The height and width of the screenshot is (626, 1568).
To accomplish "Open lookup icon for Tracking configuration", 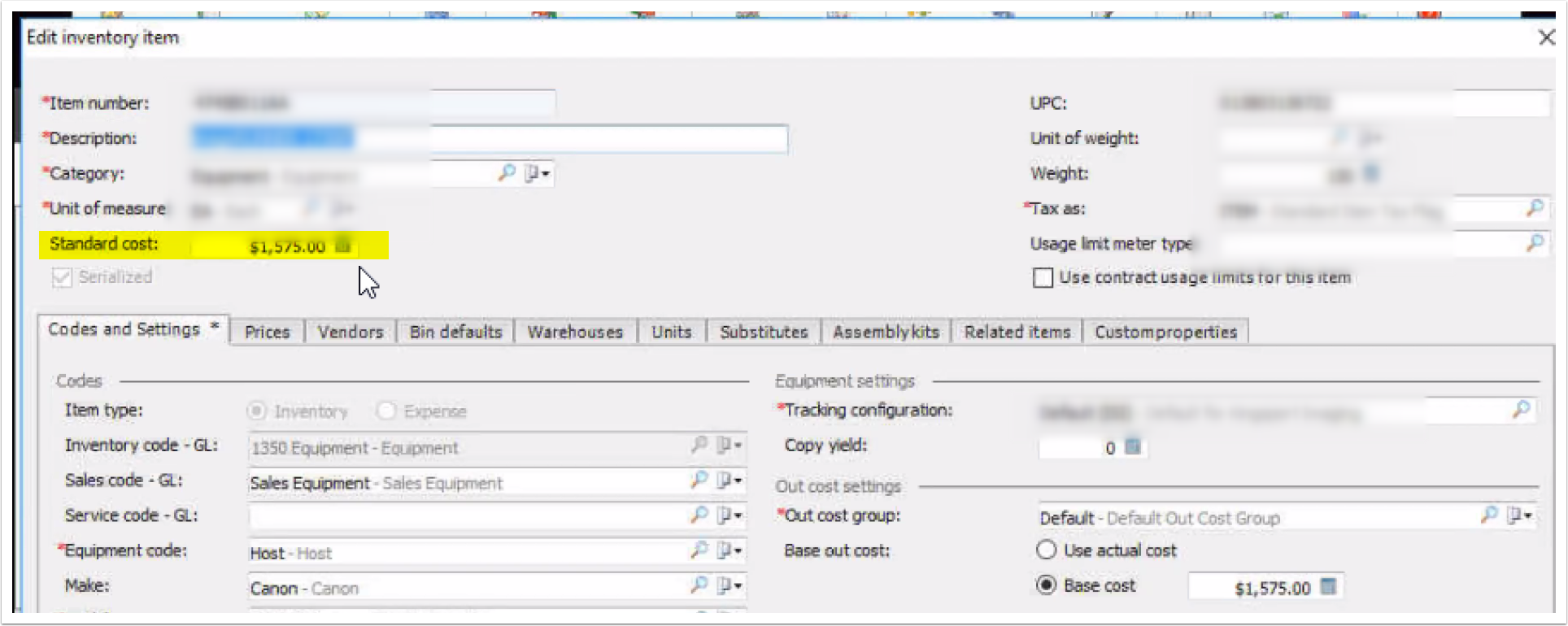I will pos(1521,410).
